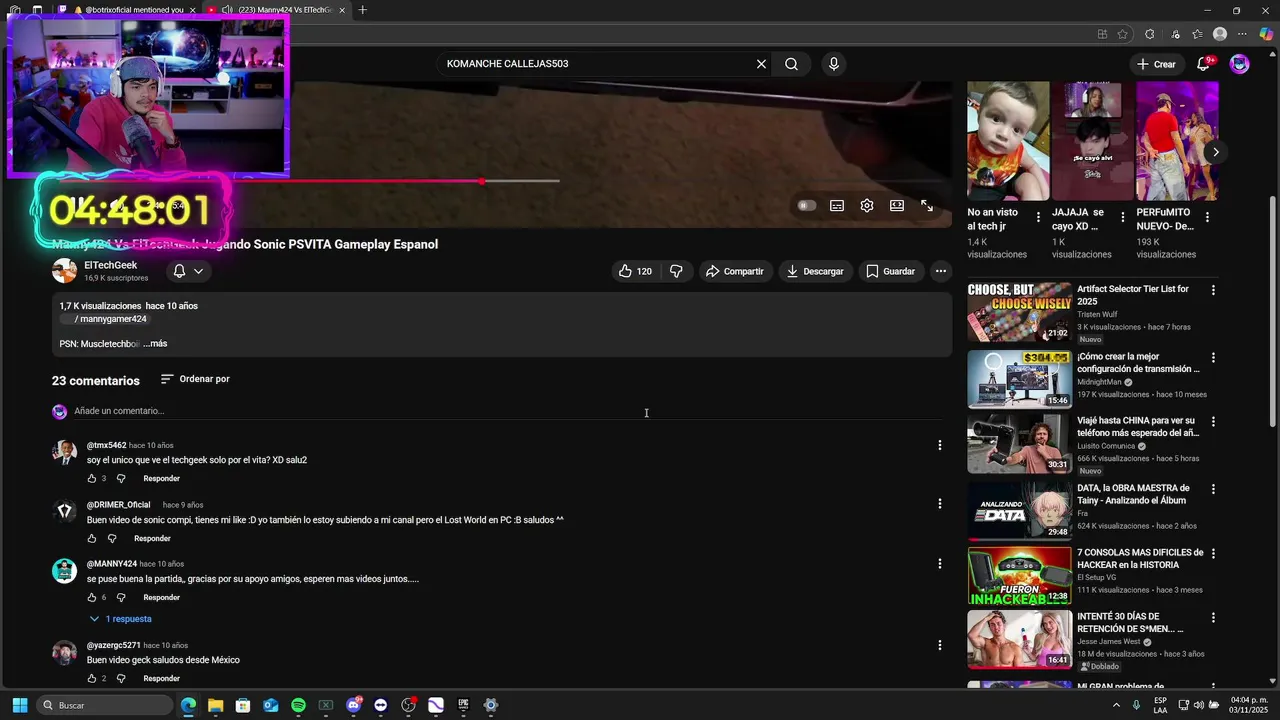This screenshot has height=720, width=1280.
Task: Open options for DATA, la OBRA MAESTRA video
Action: click(x=1213, y=489)
